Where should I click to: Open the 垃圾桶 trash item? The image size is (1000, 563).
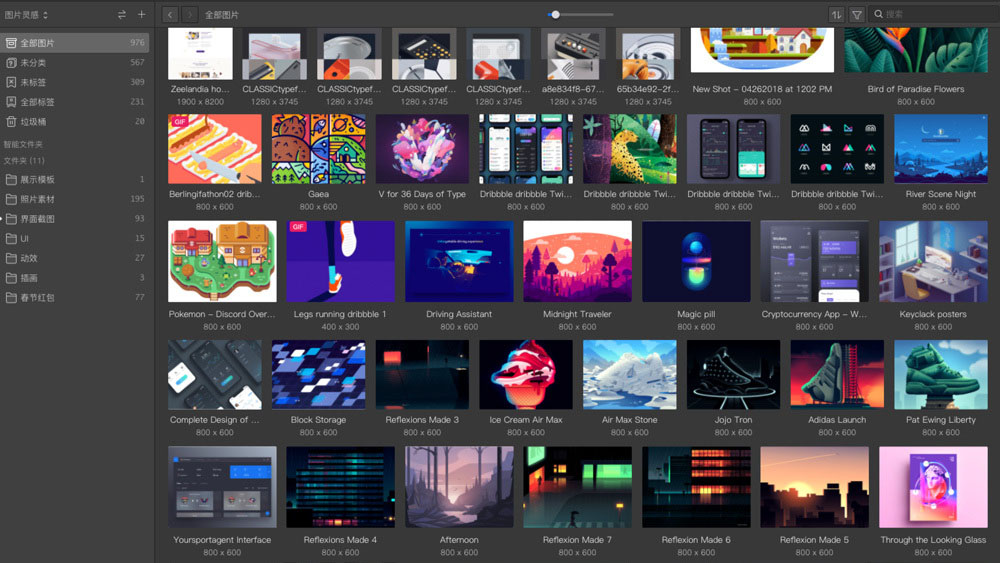[x=75, y=122]
